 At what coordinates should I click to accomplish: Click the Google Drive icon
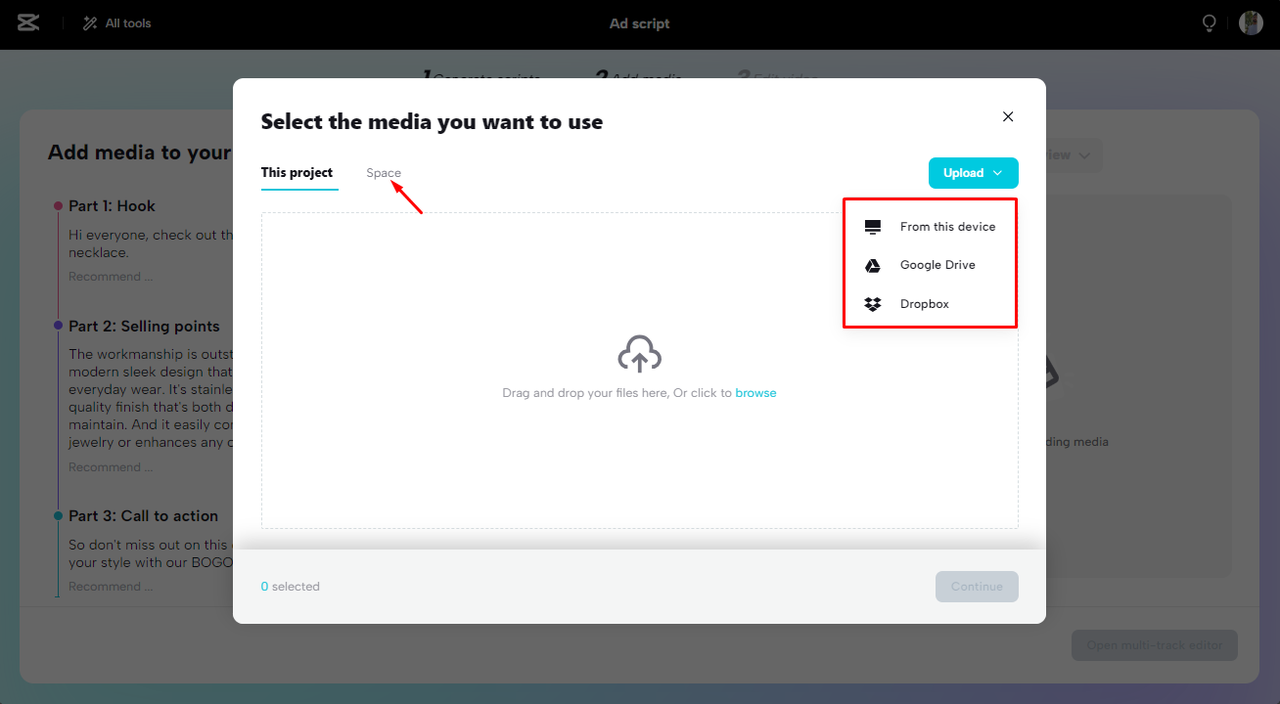[x=873, y=265]
